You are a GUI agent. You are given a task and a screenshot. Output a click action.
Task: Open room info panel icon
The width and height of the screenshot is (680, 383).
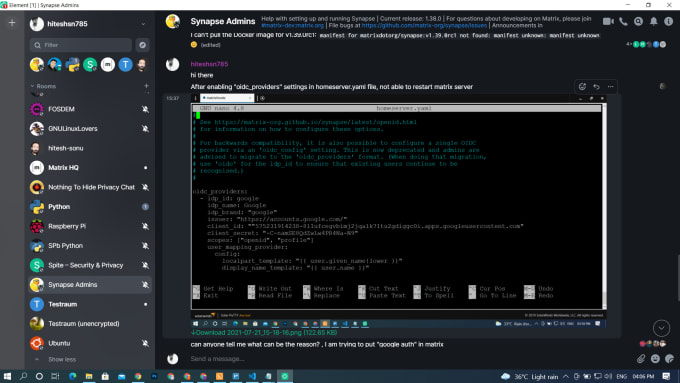(669, 21)
